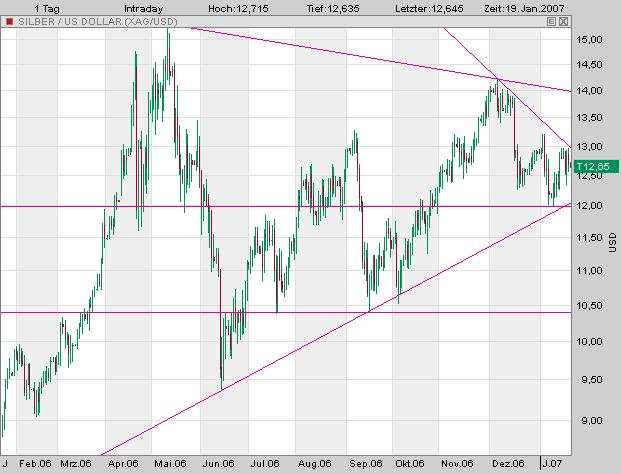Click the 13,50 price axis label
Viewport: 621px width, 474px height.
(x=589, y=118)
